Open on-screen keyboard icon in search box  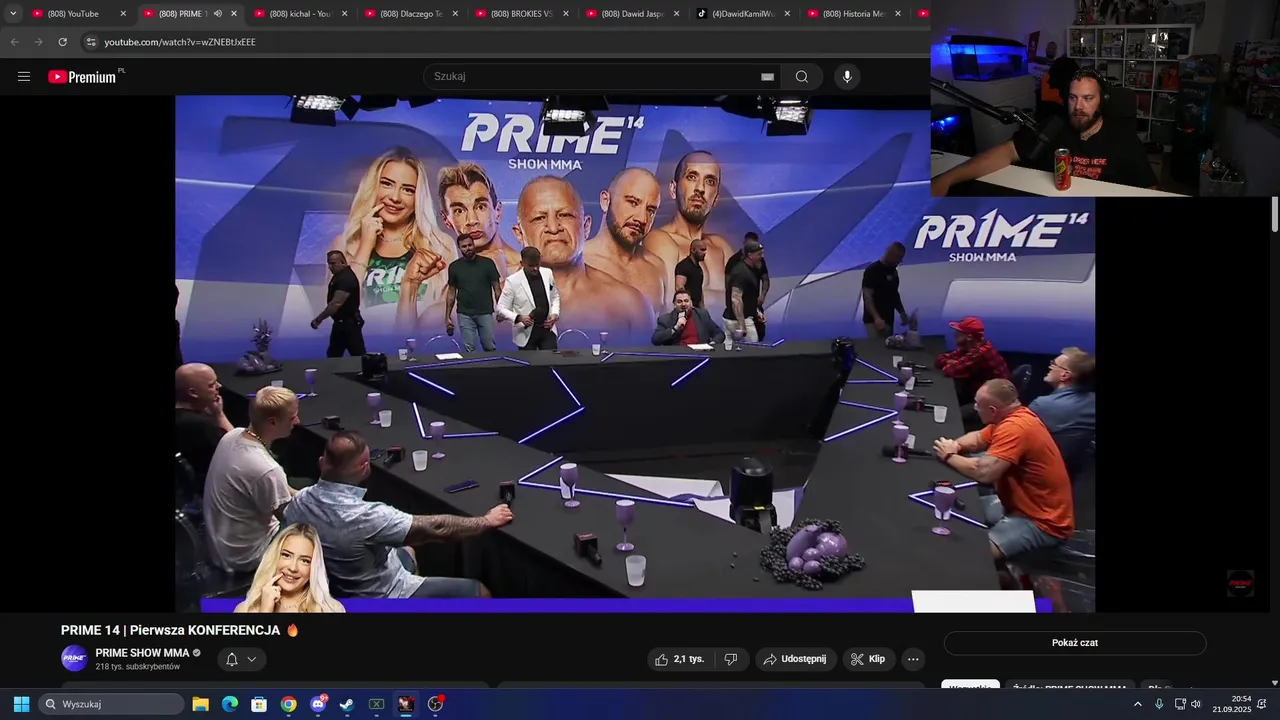pyautogui.click(x=767, y=77)
